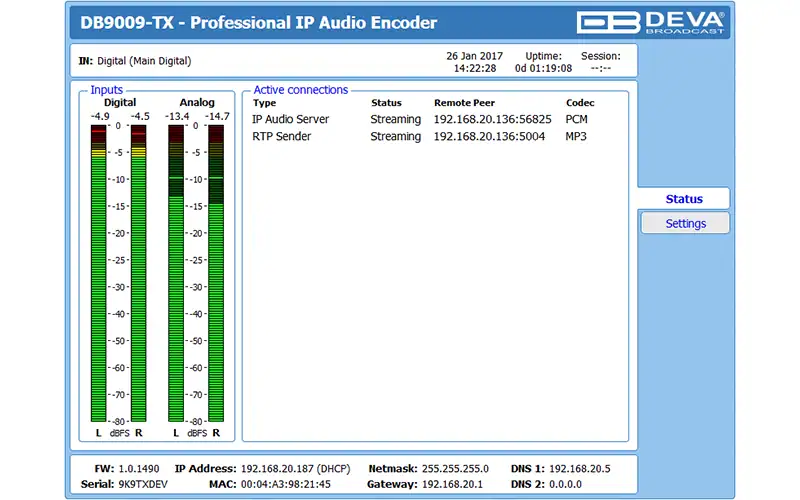Click the MP3 codec cell

576,137
